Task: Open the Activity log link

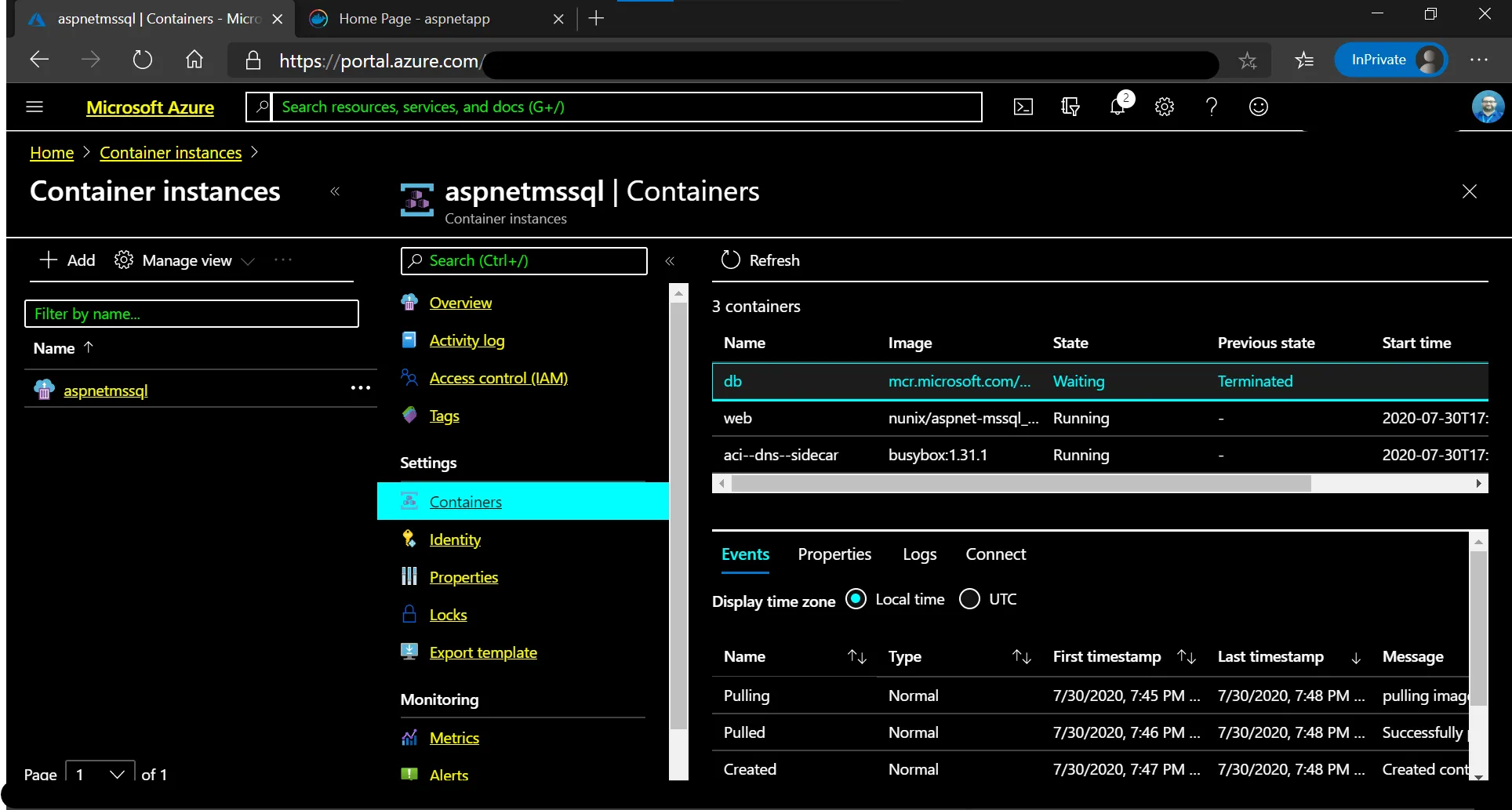Action: pos(467,340)
